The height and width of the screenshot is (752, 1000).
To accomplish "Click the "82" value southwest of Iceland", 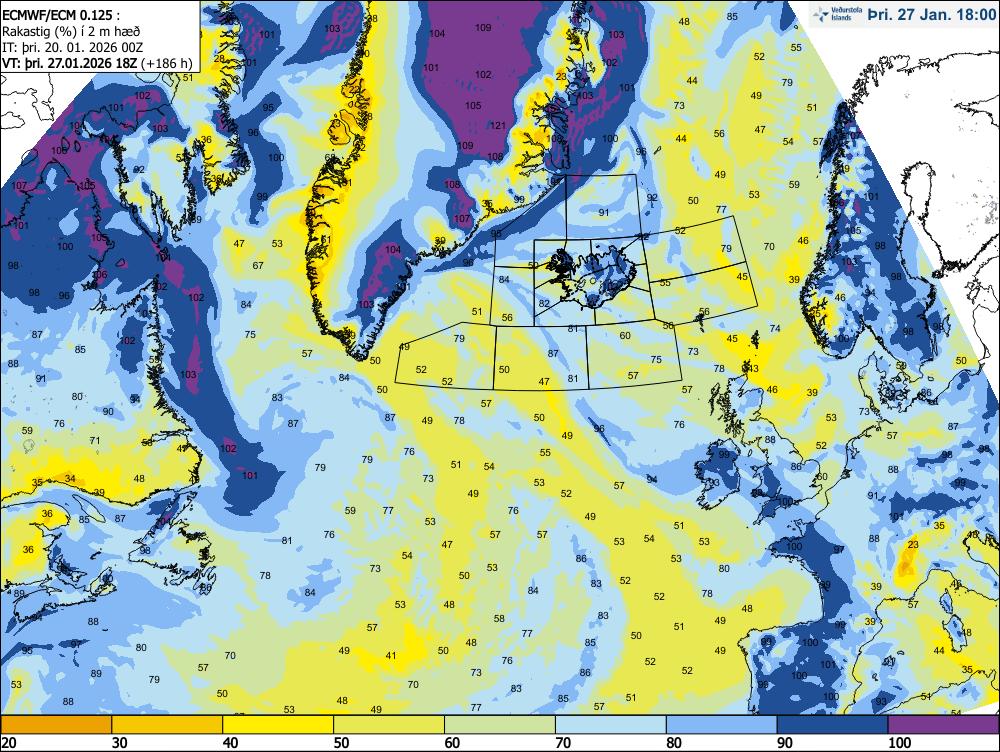I will pos(544,304).
